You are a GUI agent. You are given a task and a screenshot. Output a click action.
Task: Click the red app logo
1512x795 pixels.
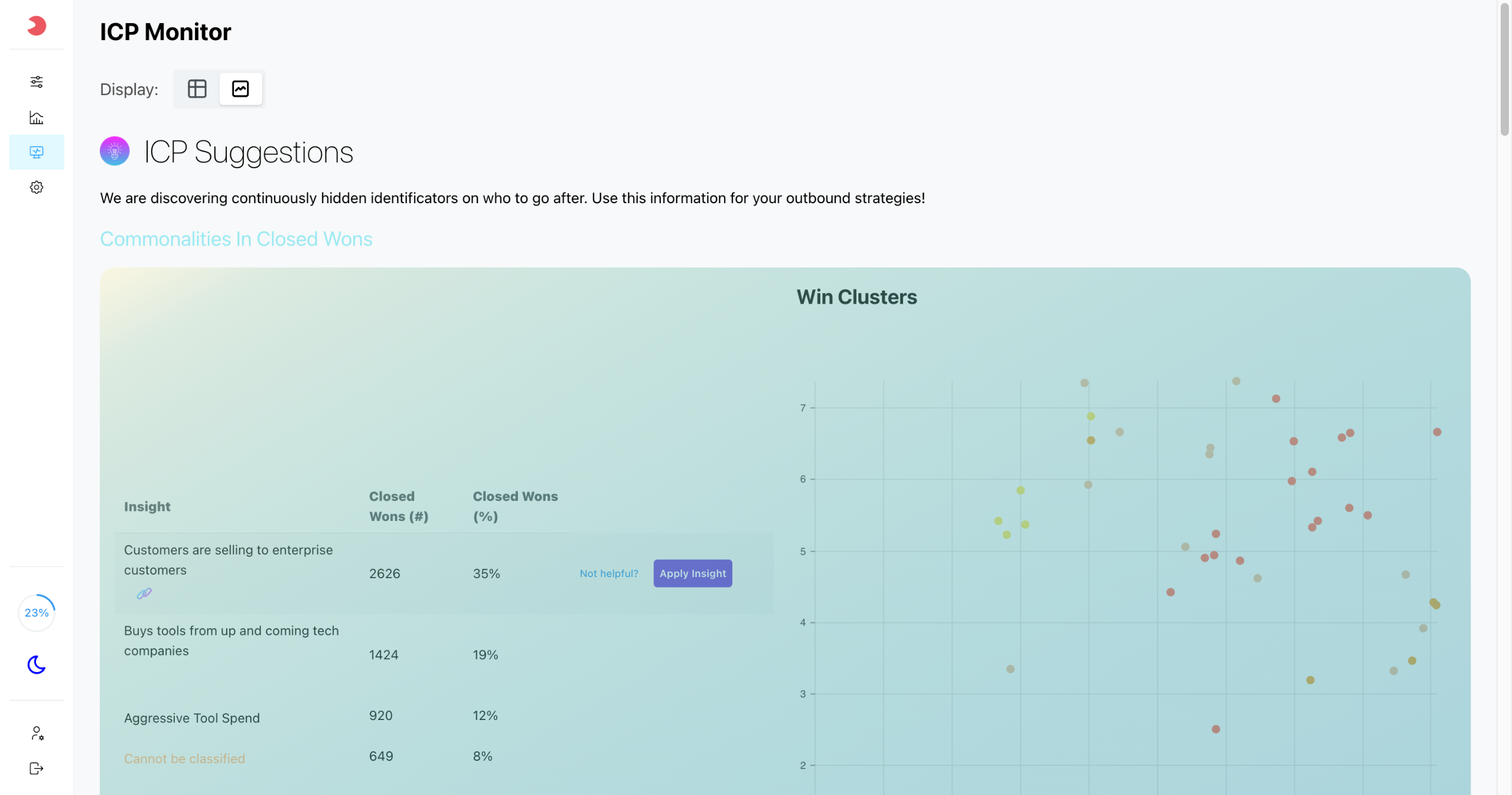tap(37, 25)
